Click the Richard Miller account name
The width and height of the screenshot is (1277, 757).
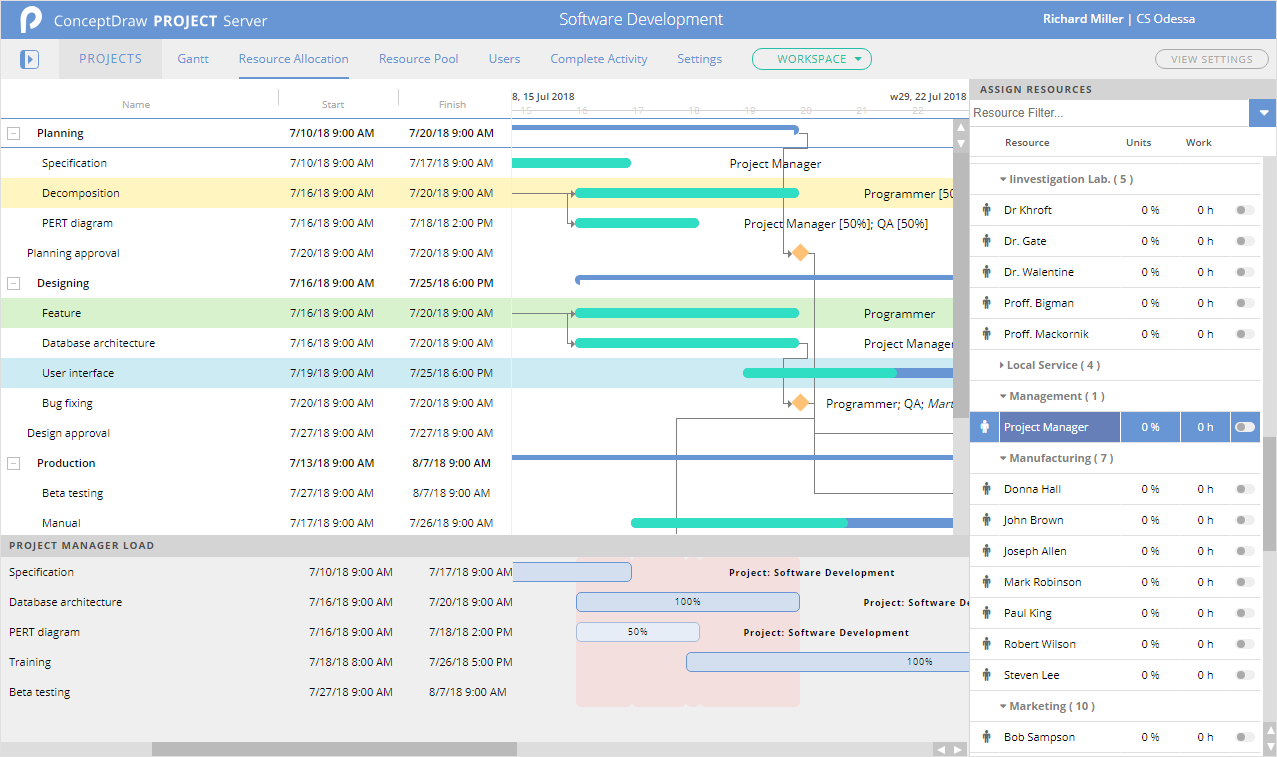click(x=1084, y=19)
